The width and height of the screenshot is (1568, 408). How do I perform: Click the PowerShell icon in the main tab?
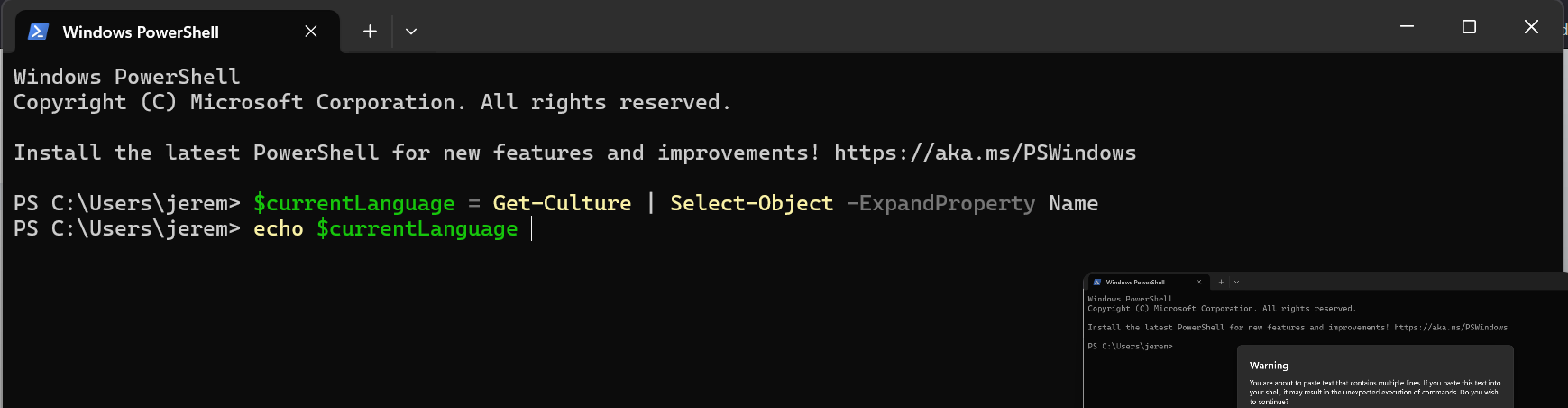point(38,32)
